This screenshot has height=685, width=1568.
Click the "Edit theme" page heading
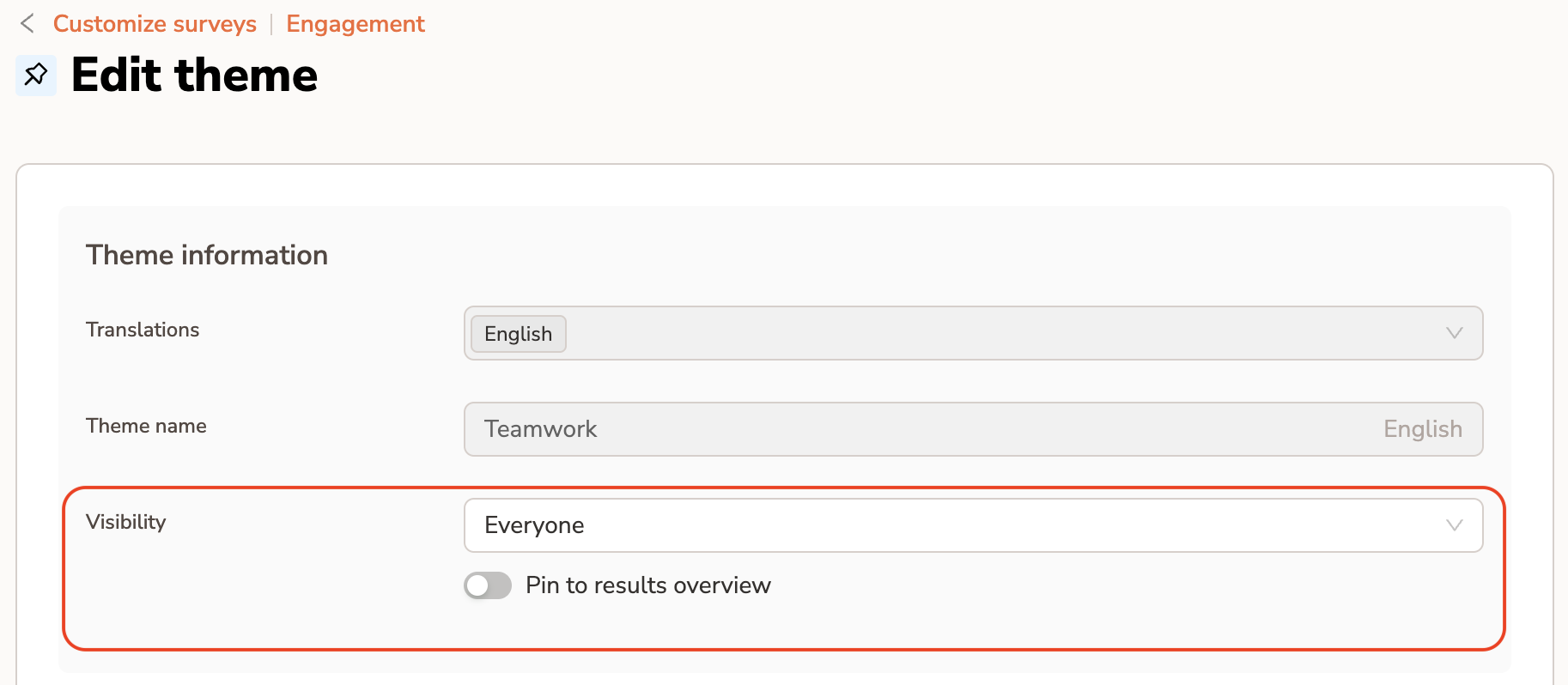pyautogui.click(x=195, y=76)
